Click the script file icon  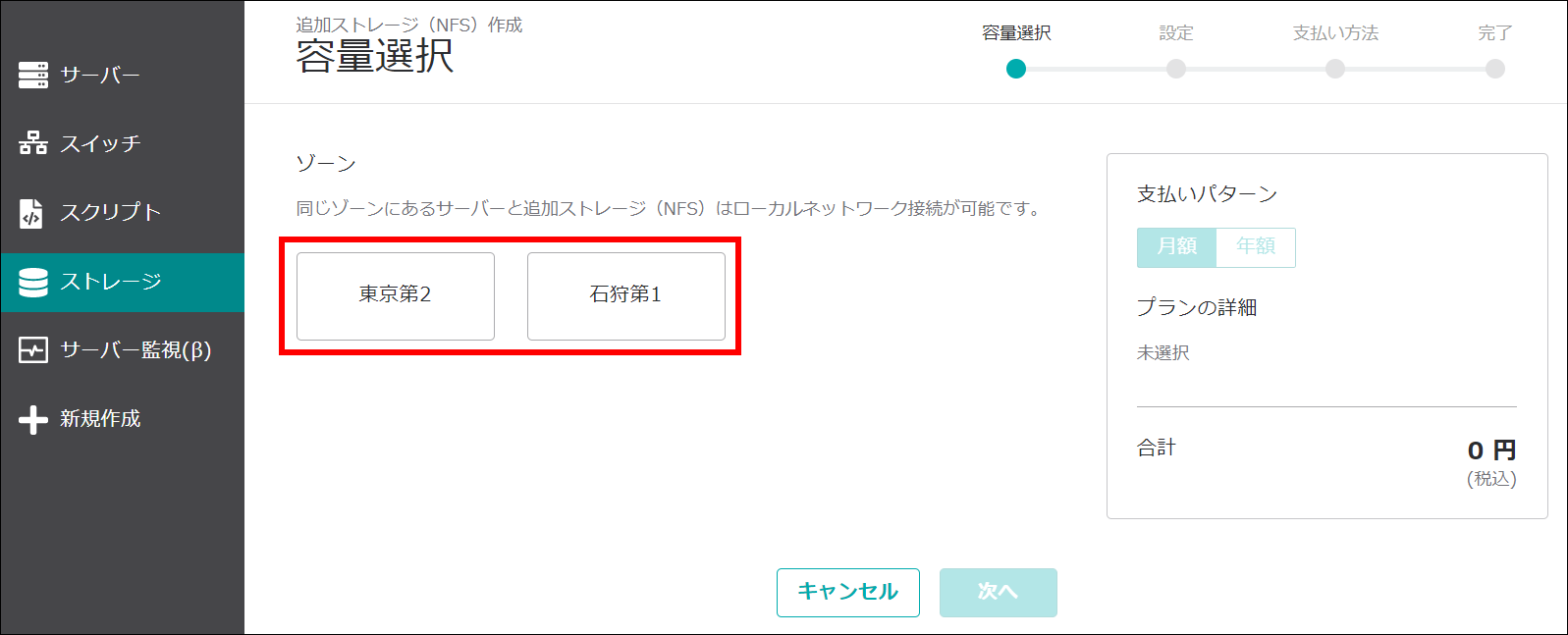click(x=31, y=213)
